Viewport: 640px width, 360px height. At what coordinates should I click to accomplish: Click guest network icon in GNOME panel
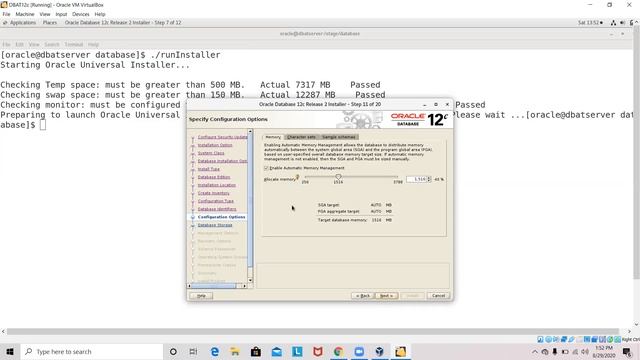(613, 23)
